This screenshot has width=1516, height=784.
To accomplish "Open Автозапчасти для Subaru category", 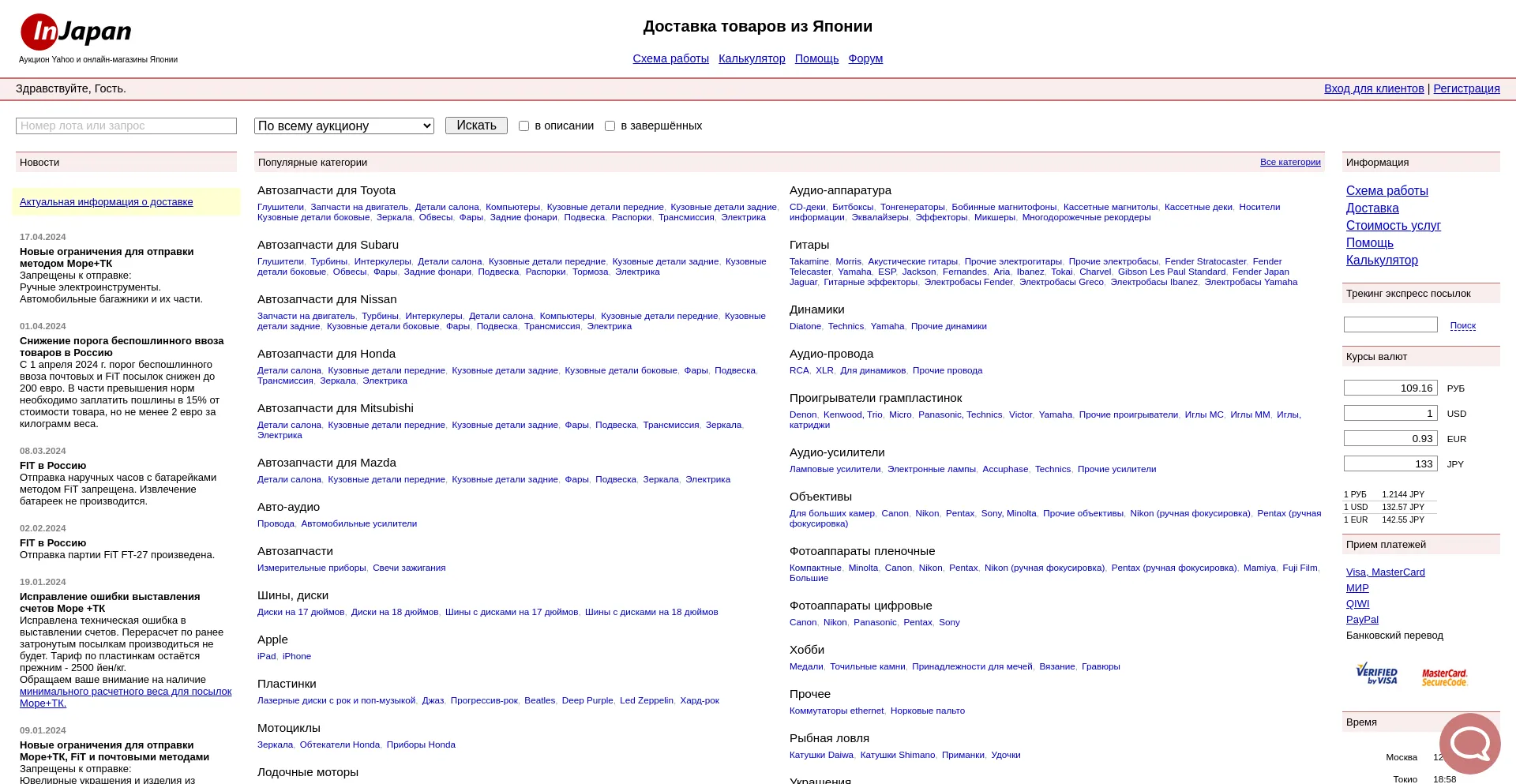I will 328,245.
